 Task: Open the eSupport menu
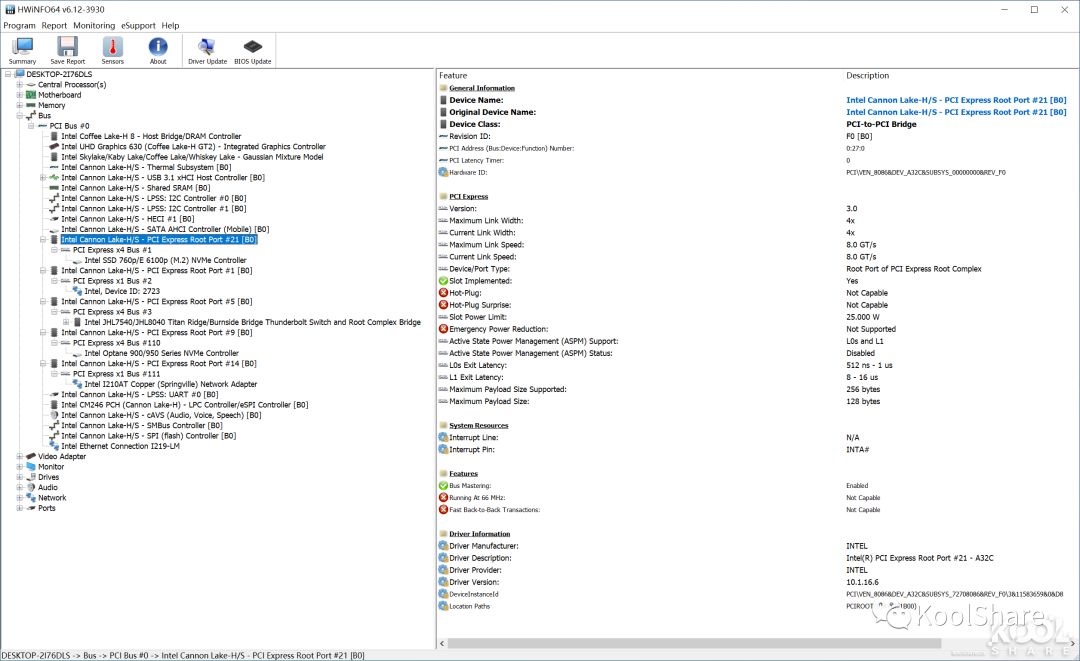point(138,25)
